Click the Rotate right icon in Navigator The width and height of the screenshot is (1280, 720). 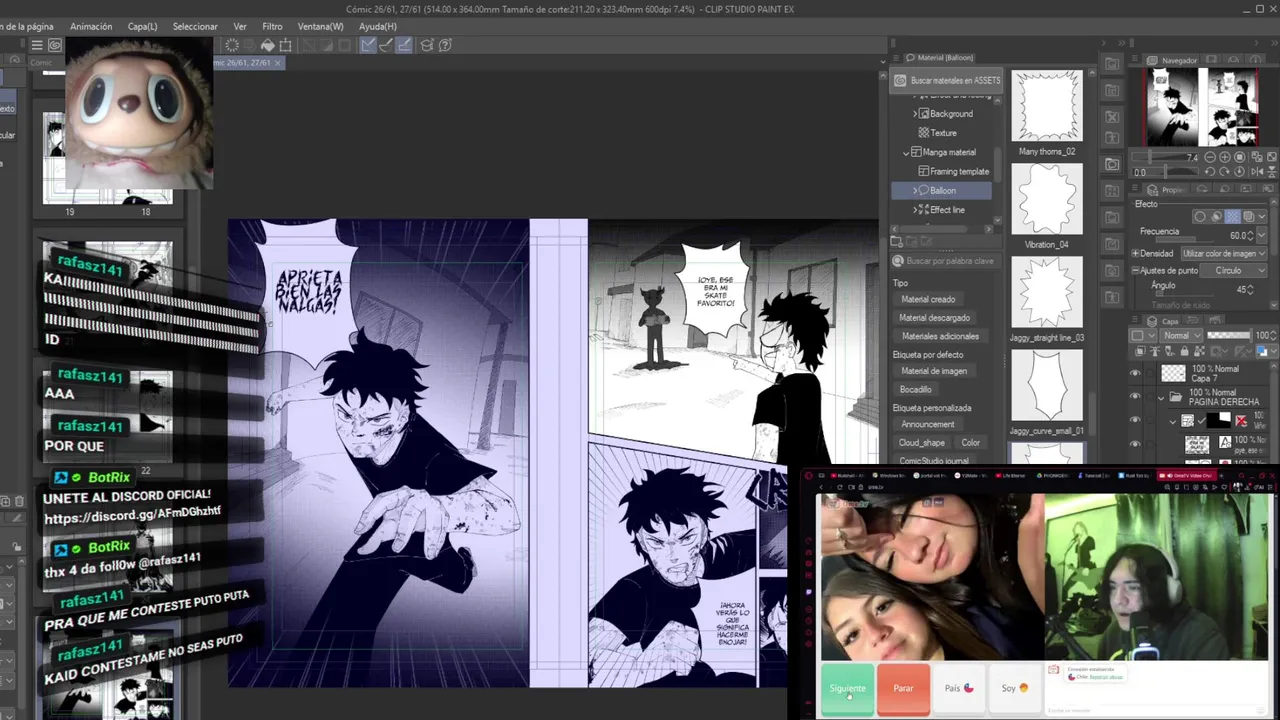tap(1224, 172)
